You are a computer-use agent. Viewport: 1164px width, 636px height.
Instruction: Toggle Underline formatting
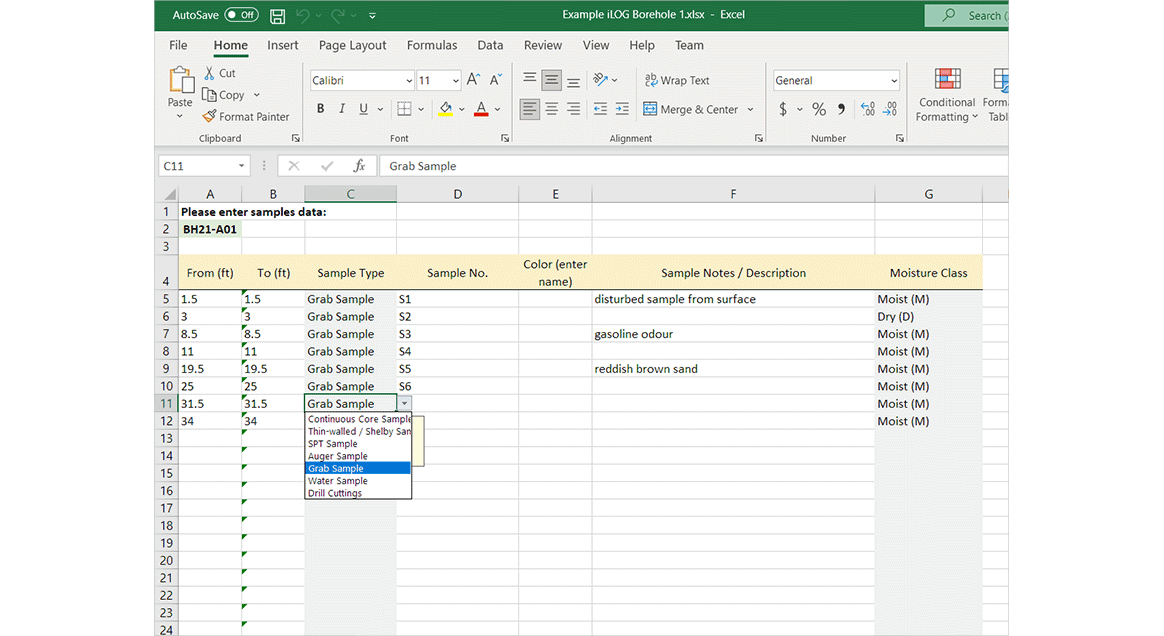pyautogui.click(x=363, y=109)
